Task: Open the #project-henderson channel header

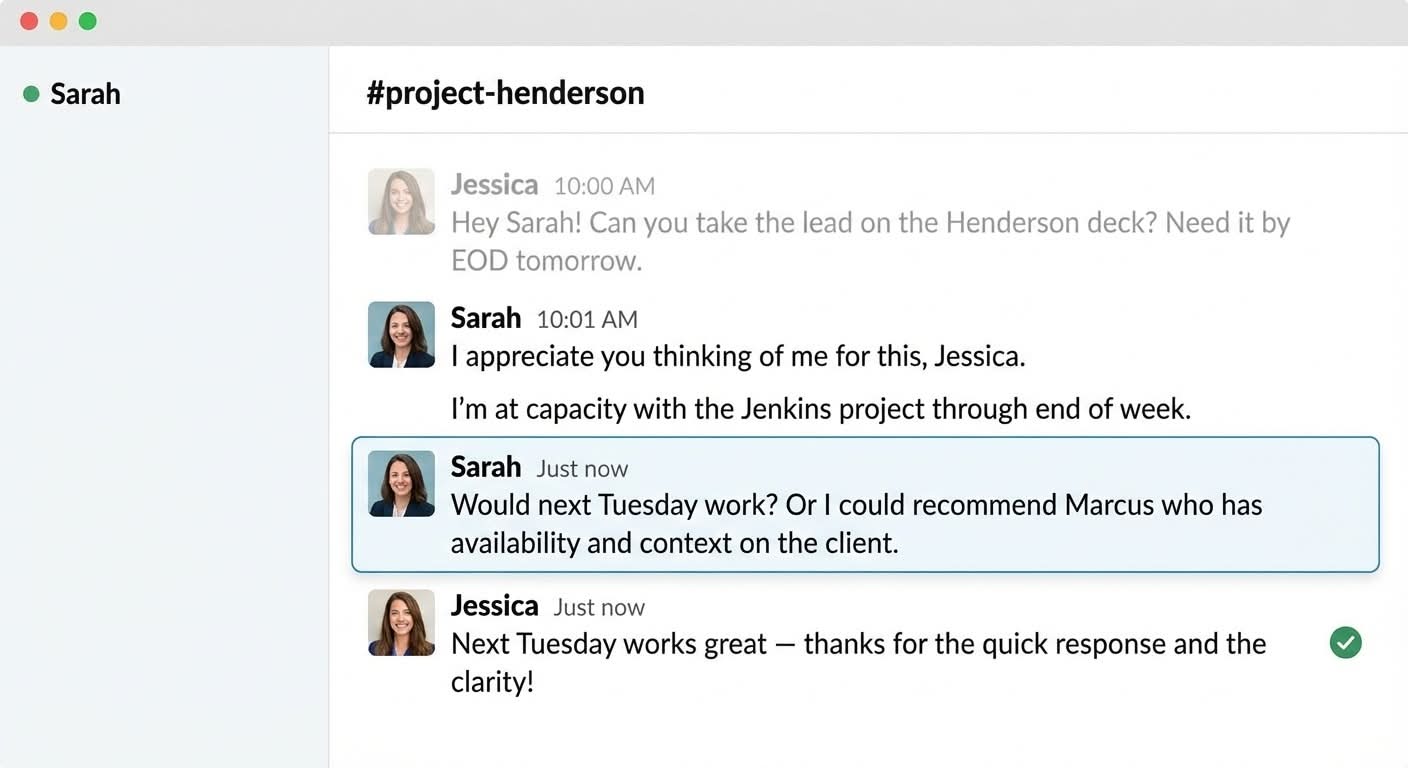Action: [x=505, y=93]
